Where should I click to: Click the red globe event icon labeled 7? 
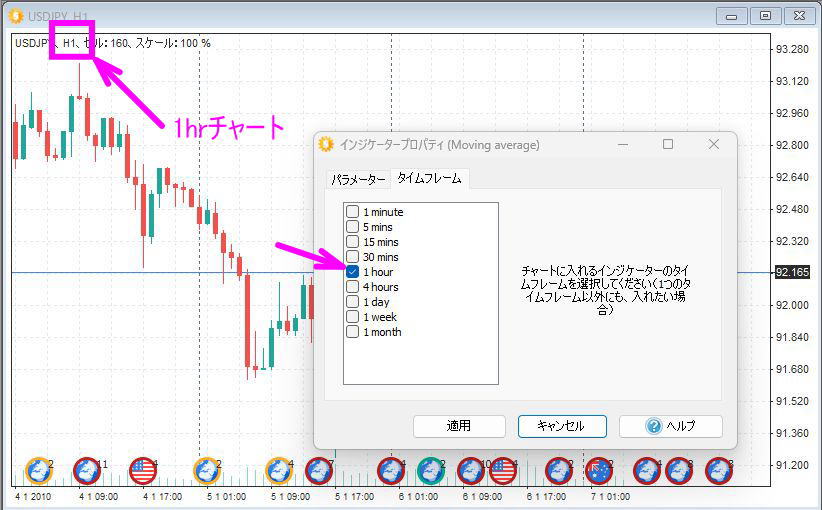coord(319,471)
